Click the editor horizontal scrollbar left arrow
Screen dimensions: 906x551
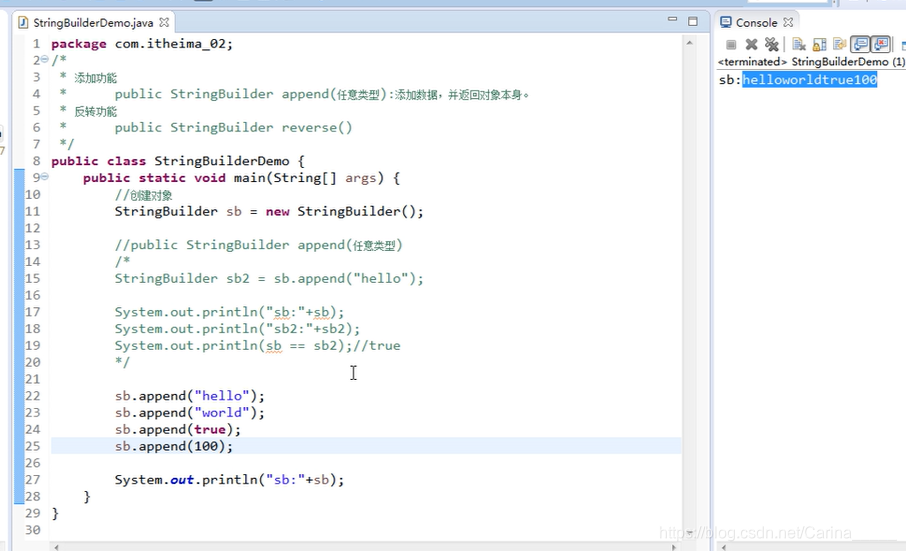pos(56,546)
